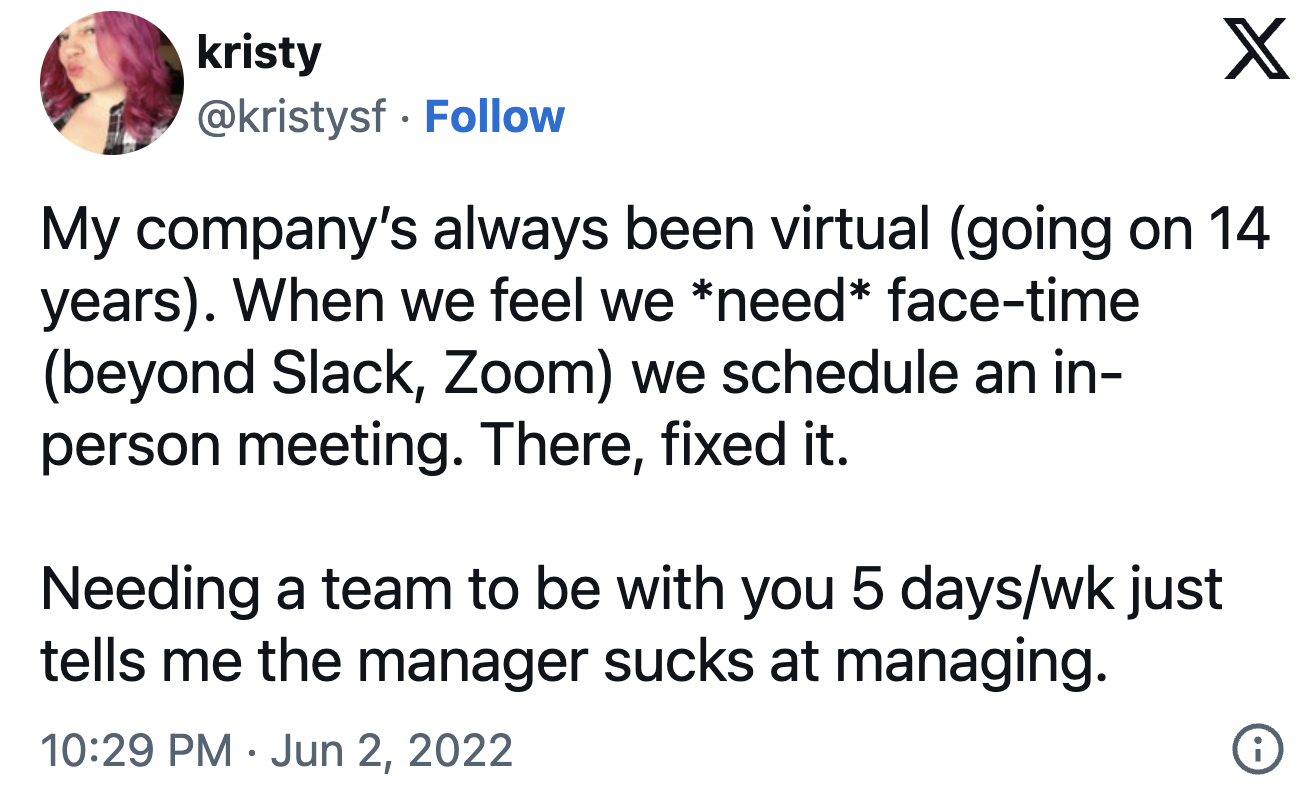
Task: Click the word Zoom in the tweet
Action: click(x=524, y=372)
